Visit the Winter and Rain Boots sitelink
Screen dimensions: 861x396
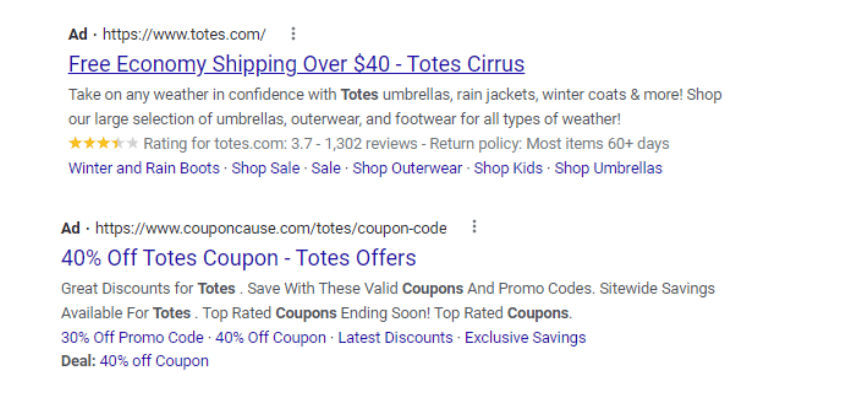[144, 168]
